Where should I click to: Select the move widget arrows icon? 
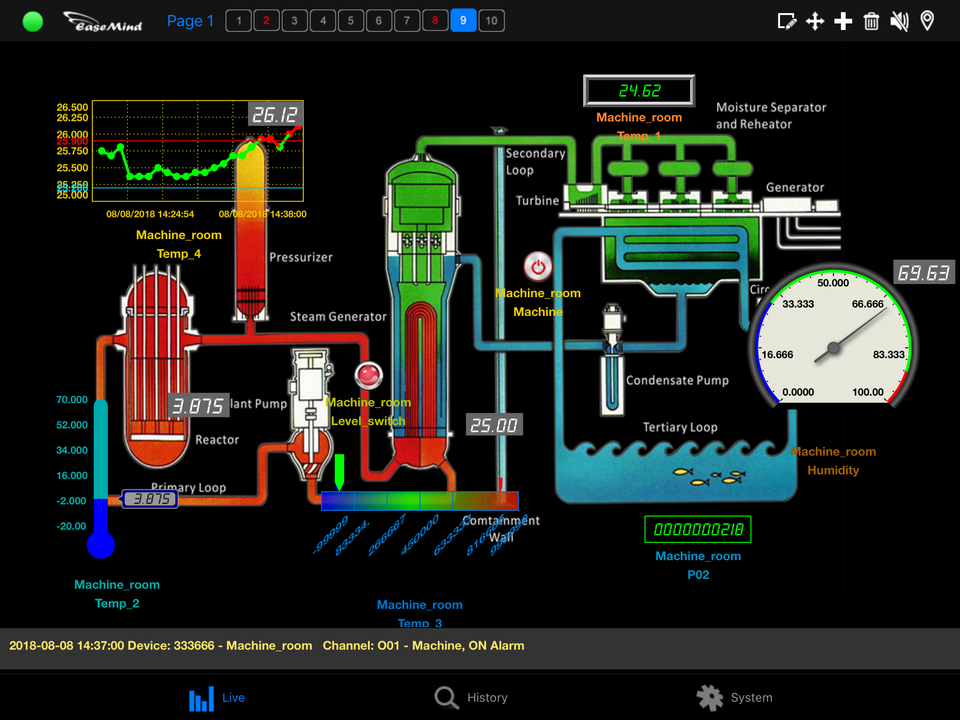(815, 21)
